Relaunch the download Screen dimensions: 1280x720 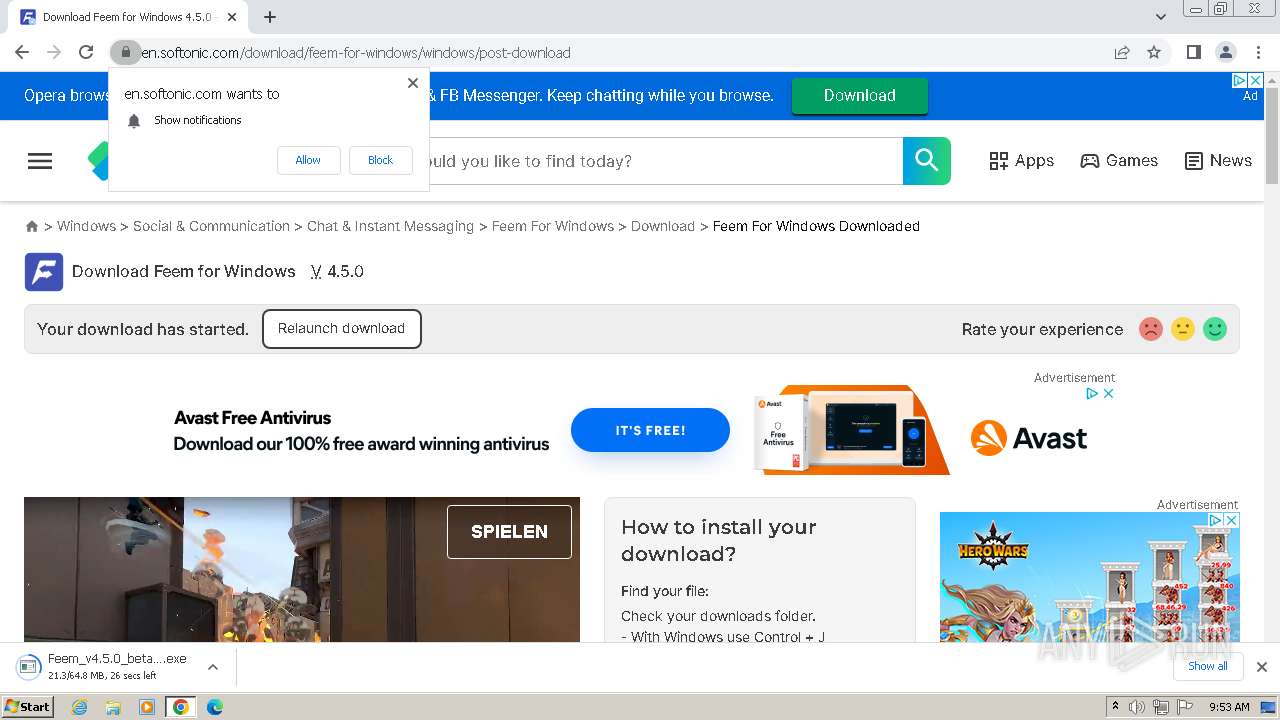(341, 329)
